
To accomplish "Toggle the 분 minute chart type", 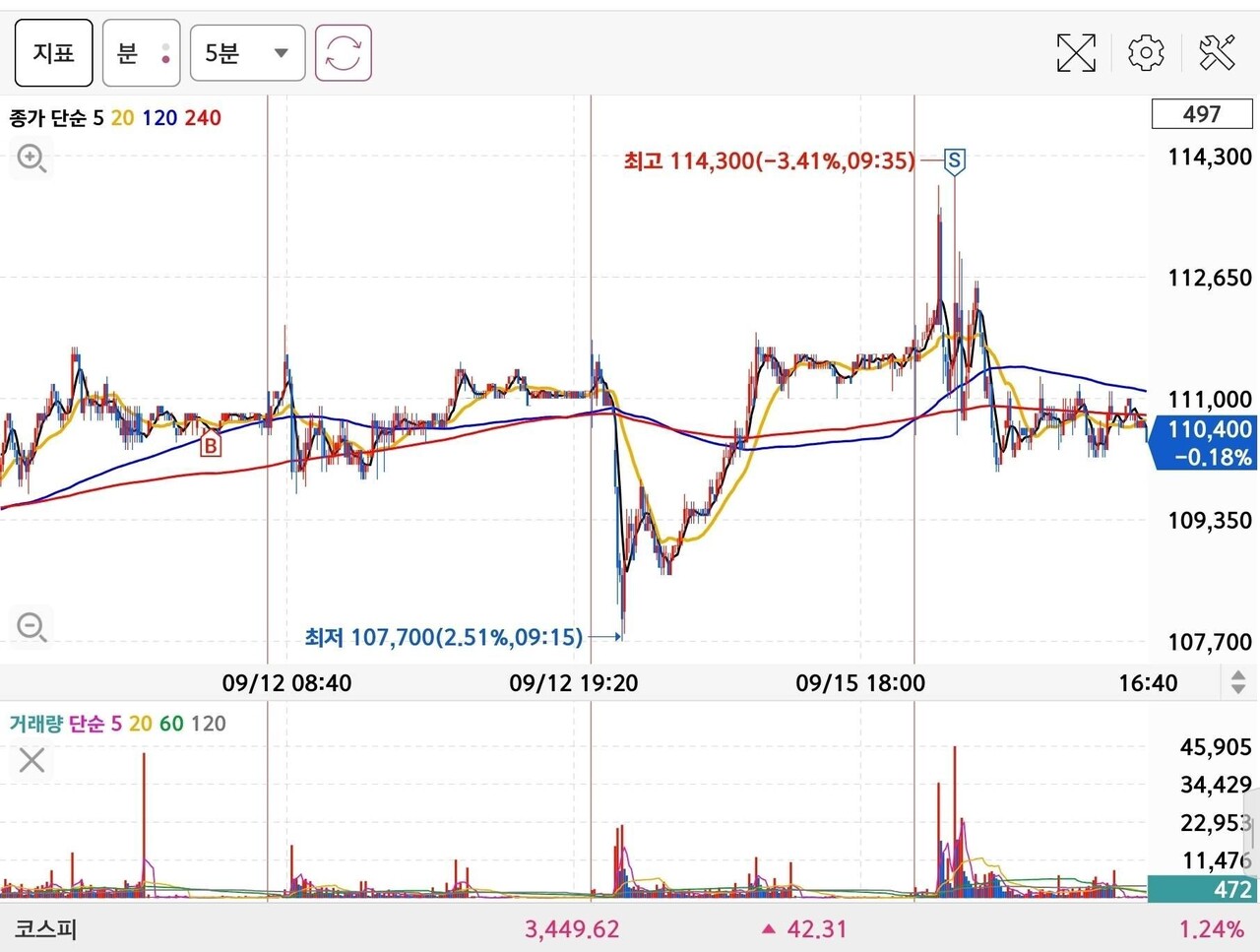I will coord(141,53).
